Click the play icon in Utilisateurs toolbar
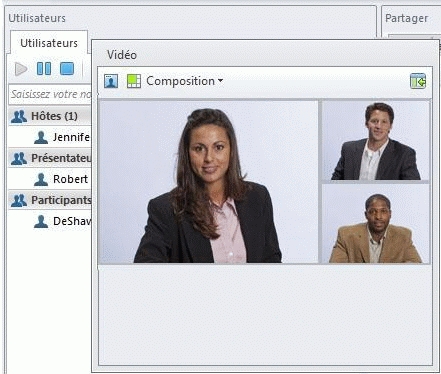441x374 pixels. [x=21, y=69]
